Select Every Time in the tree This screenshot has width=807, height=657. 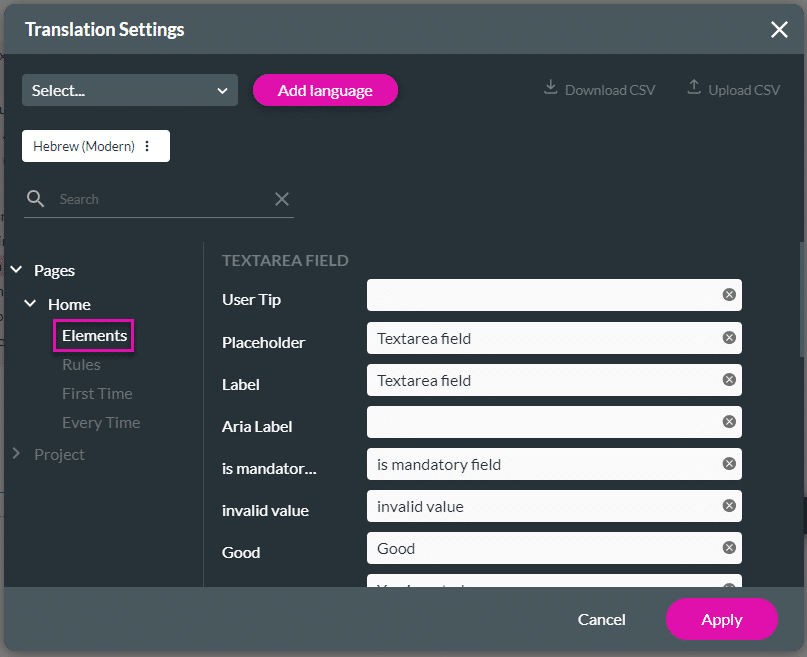100,423
